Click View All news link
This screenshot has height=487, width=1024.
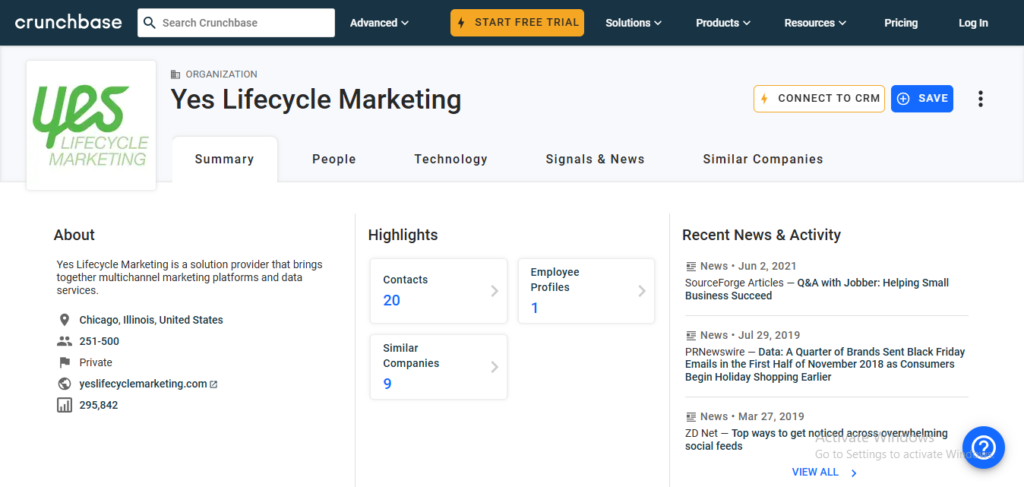[x=815, y=472]
